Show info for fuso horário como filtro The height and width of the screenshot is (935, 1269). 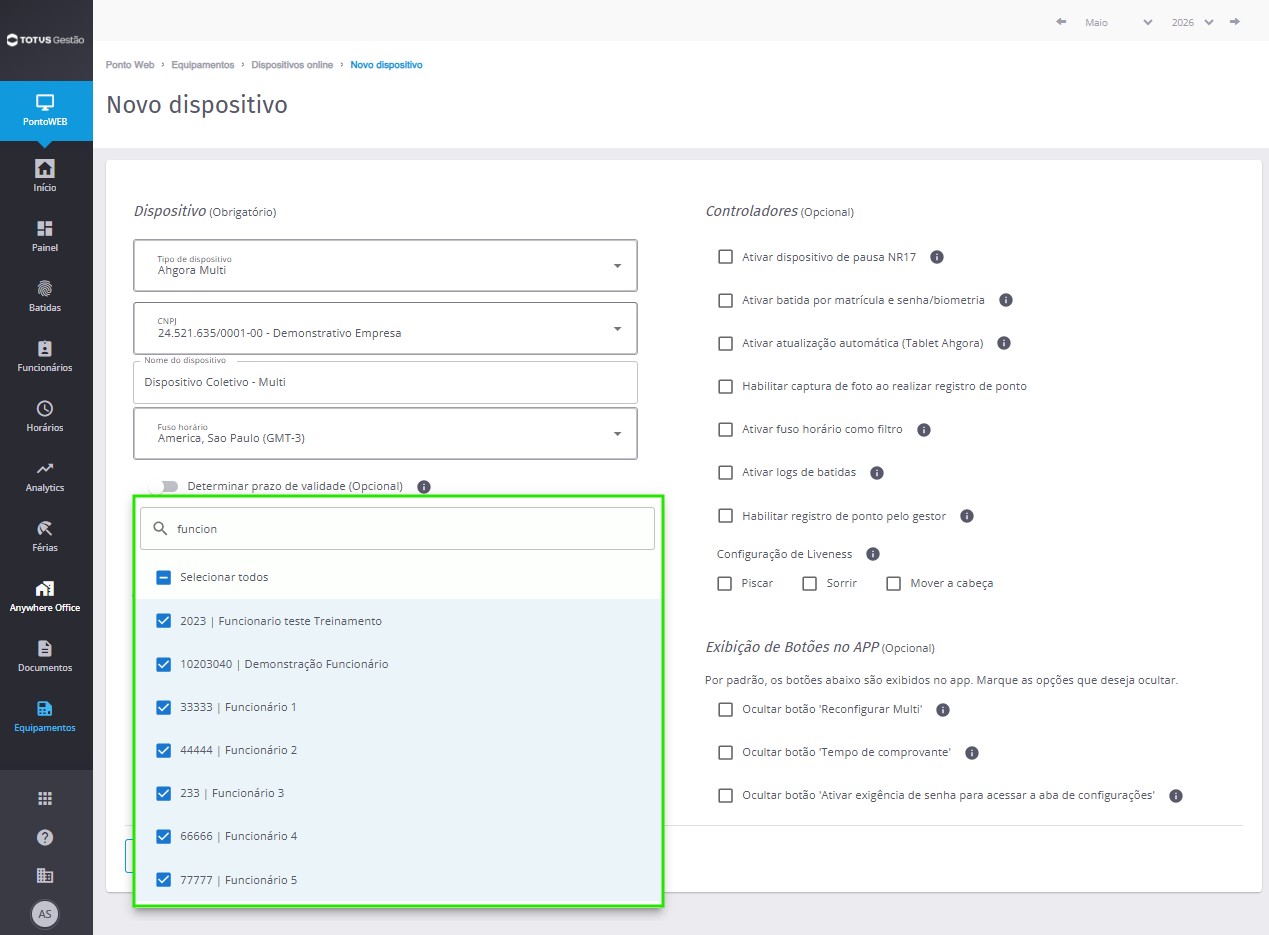[924, 430]
